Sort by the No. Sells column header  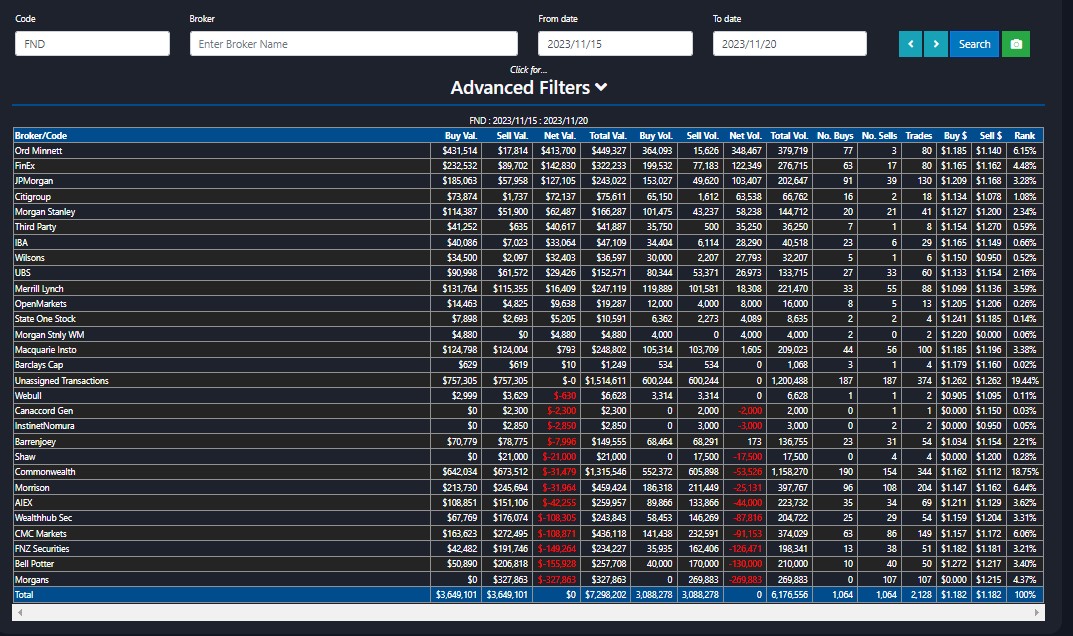879,136
